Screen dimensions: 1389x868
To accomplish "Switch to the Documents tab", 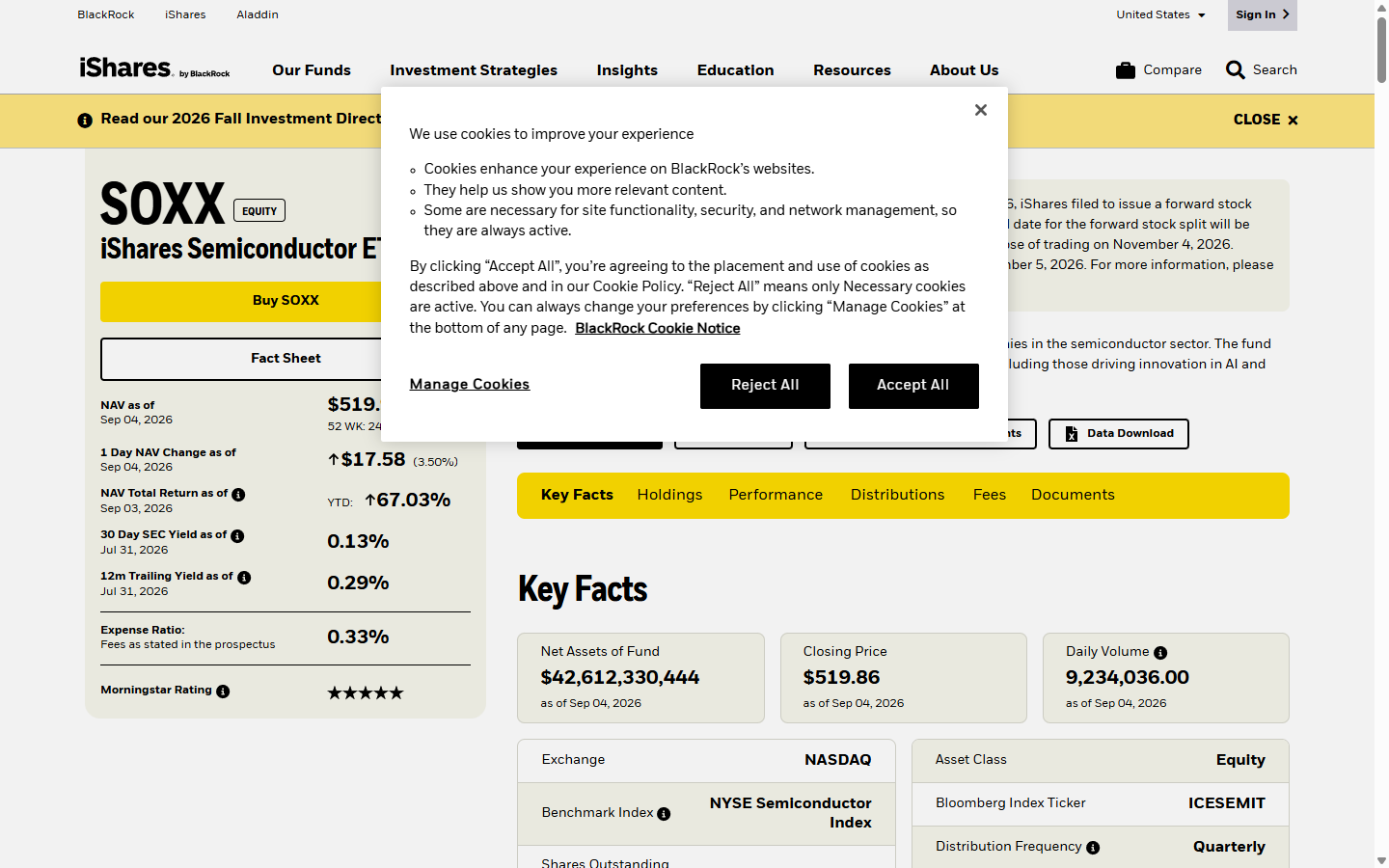I will 1073,495.
